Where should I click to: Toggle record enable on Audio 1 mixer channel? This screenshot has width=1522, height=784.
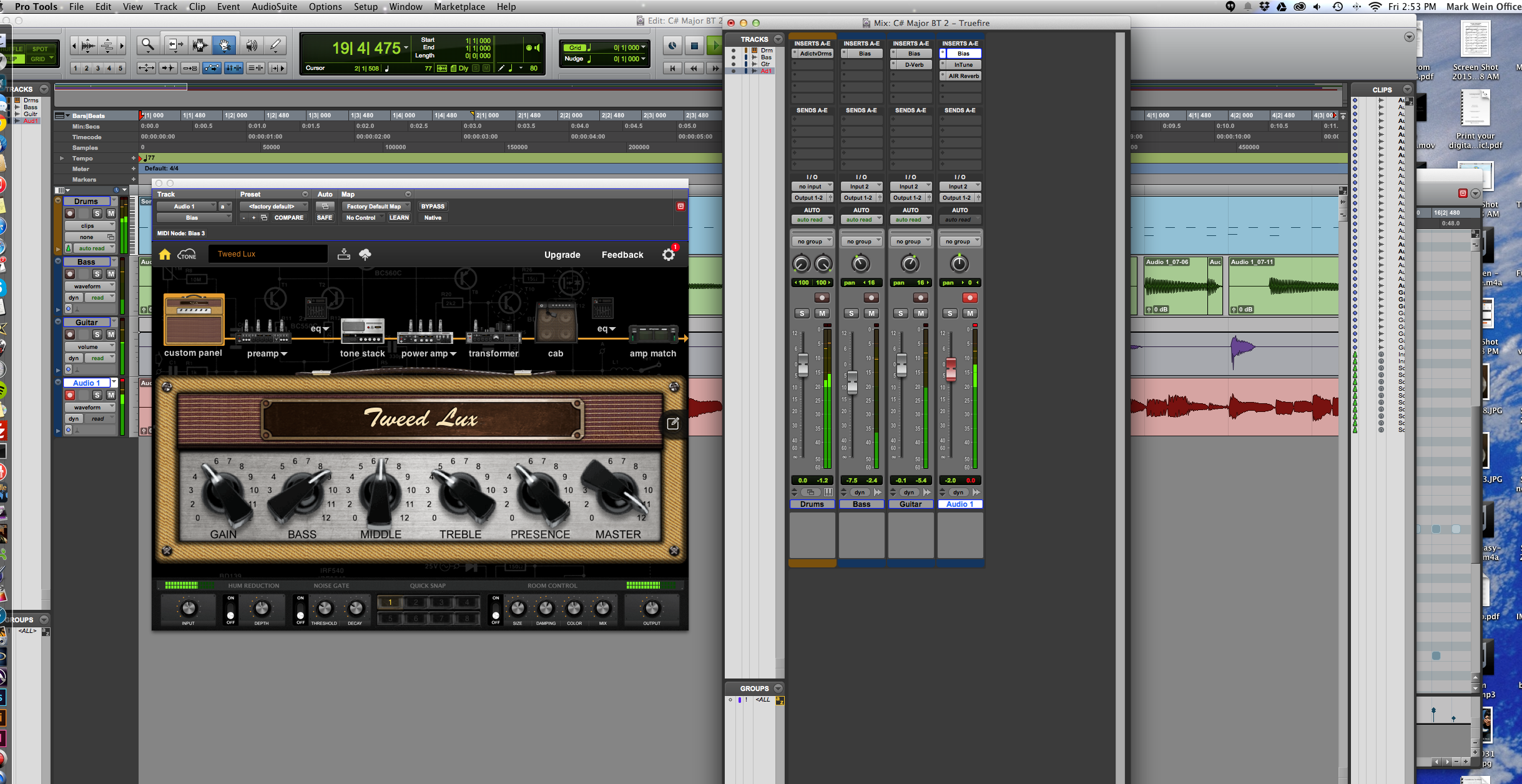click(x=970, y=298)
